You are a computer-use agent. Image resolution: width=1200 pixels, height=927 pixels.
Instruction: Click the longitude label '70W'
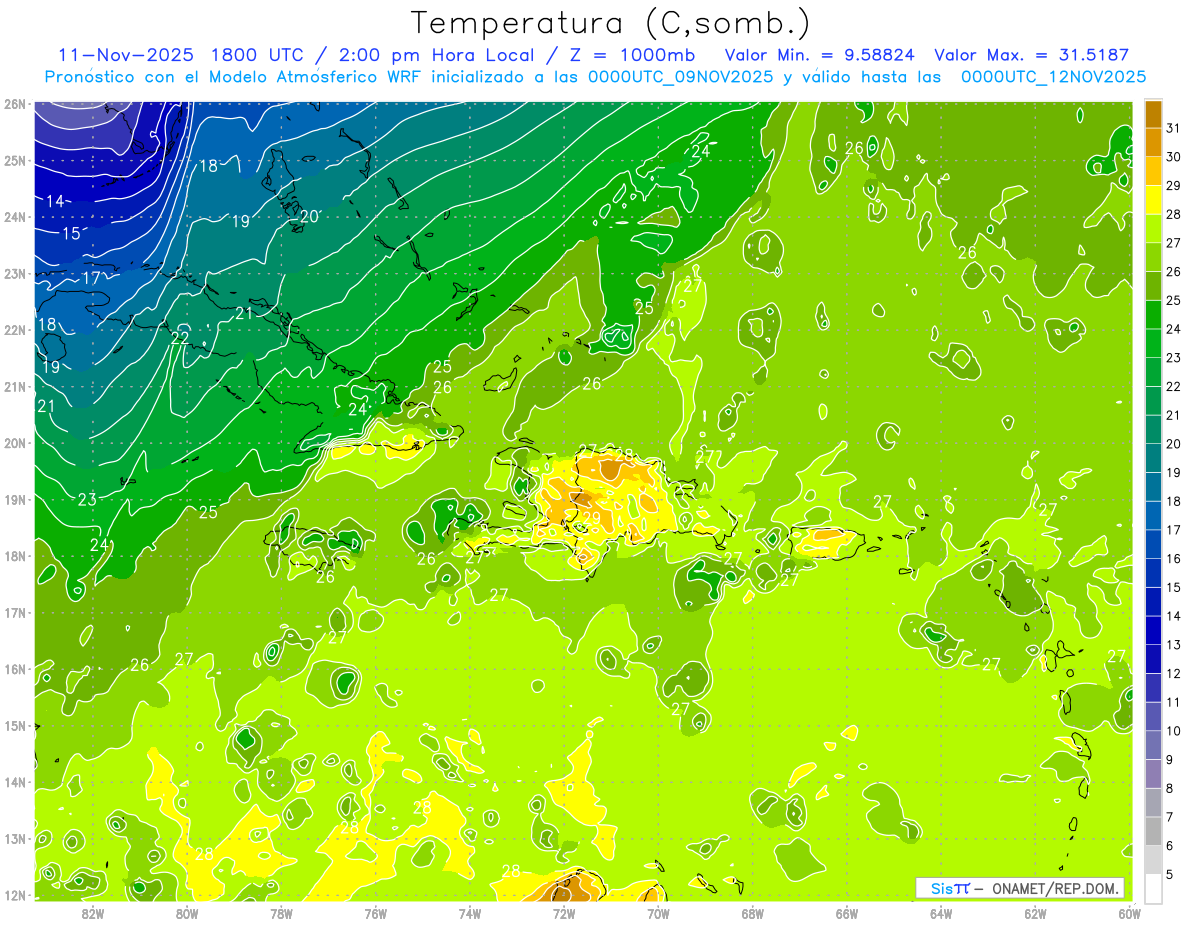(x=658, y=913)
